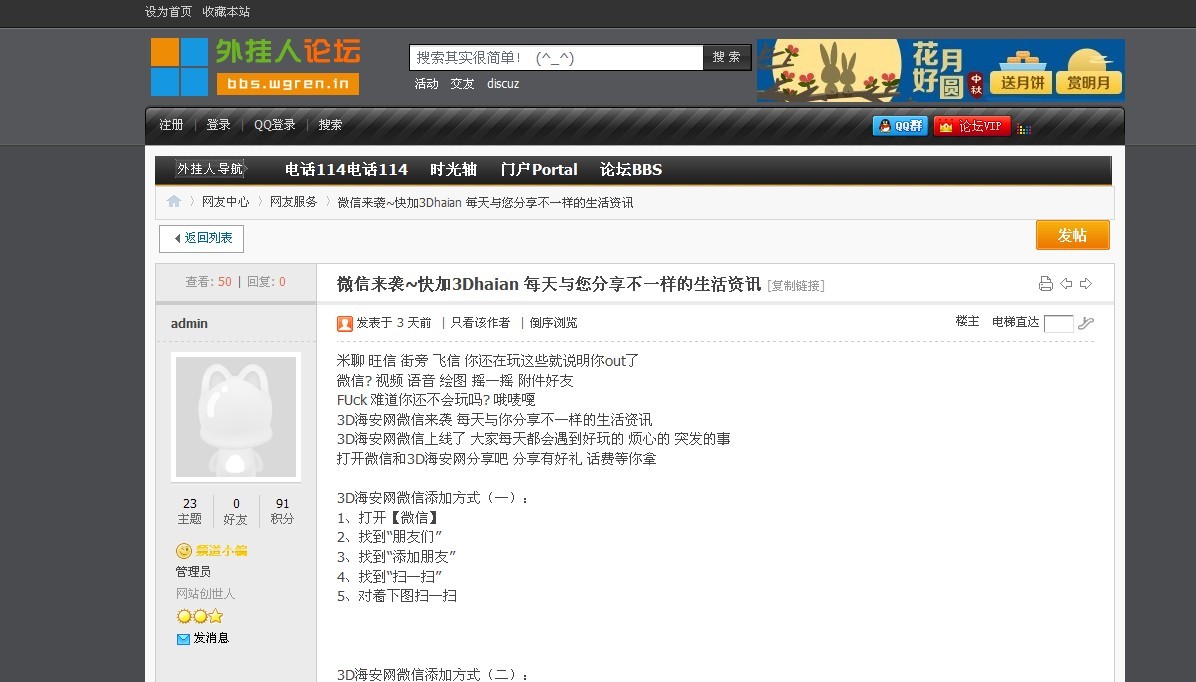Screen dimensions: 1196x682
Task: Open the 外挂人导航 menu
Action: coord(210,169)
